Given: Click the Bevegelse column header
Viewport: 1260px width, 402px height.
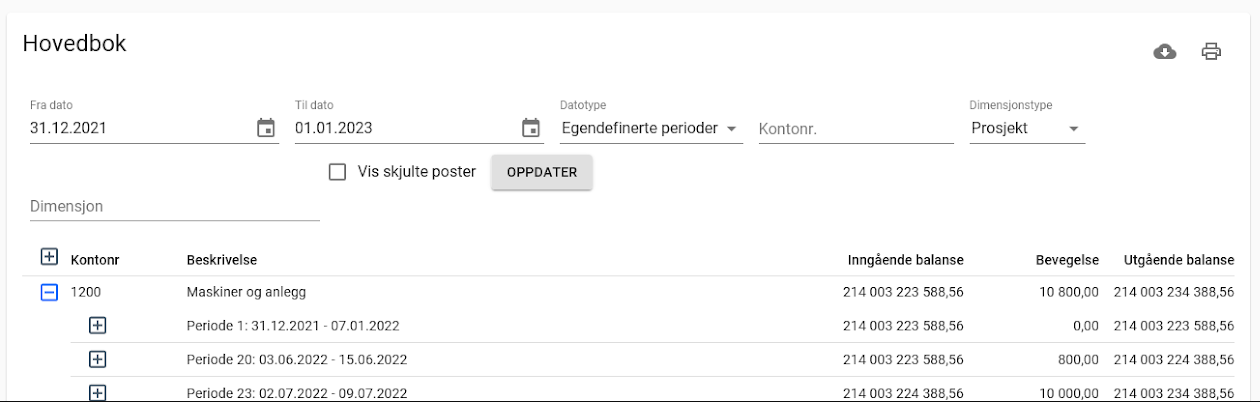Looking at the screenshot, I should click(x=1067, y=260).
